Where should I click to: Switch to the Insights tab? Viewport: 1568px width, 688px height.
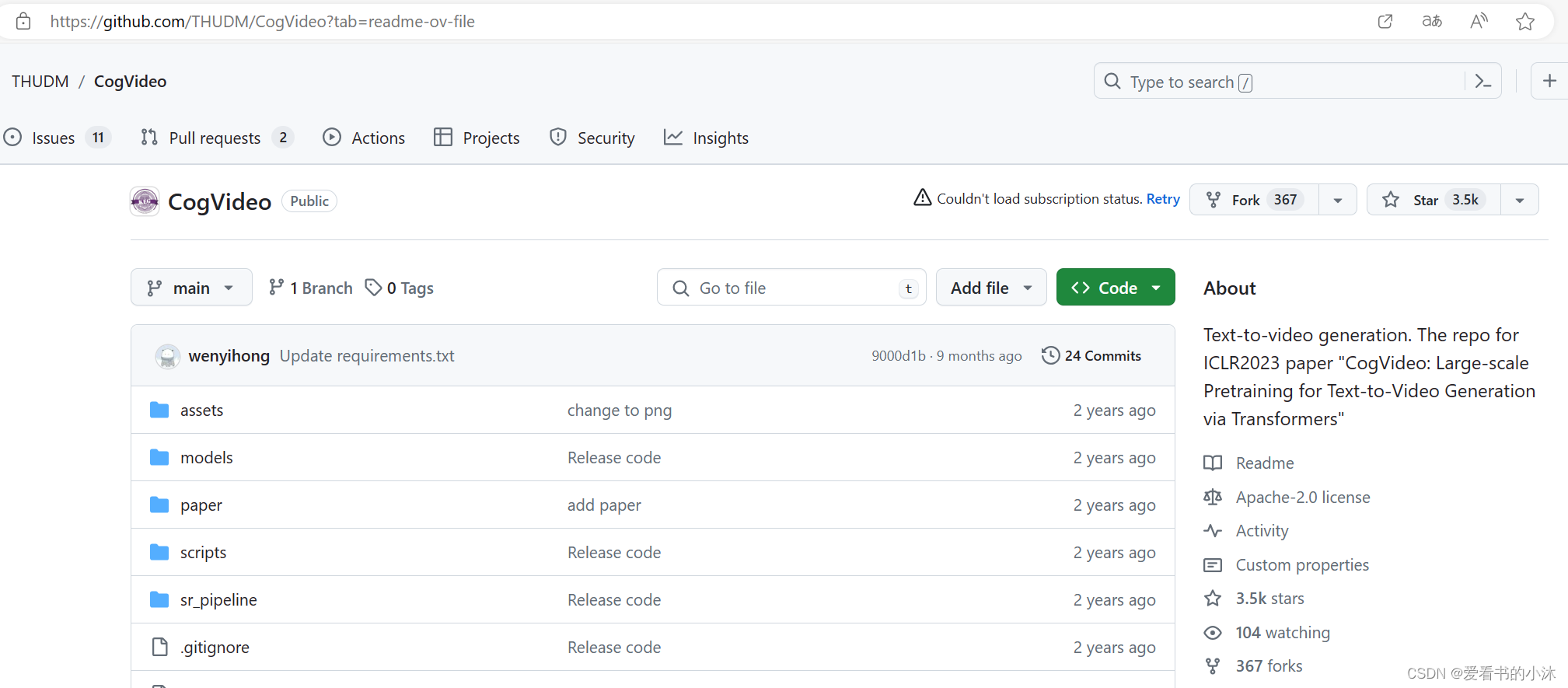point(706,138)
